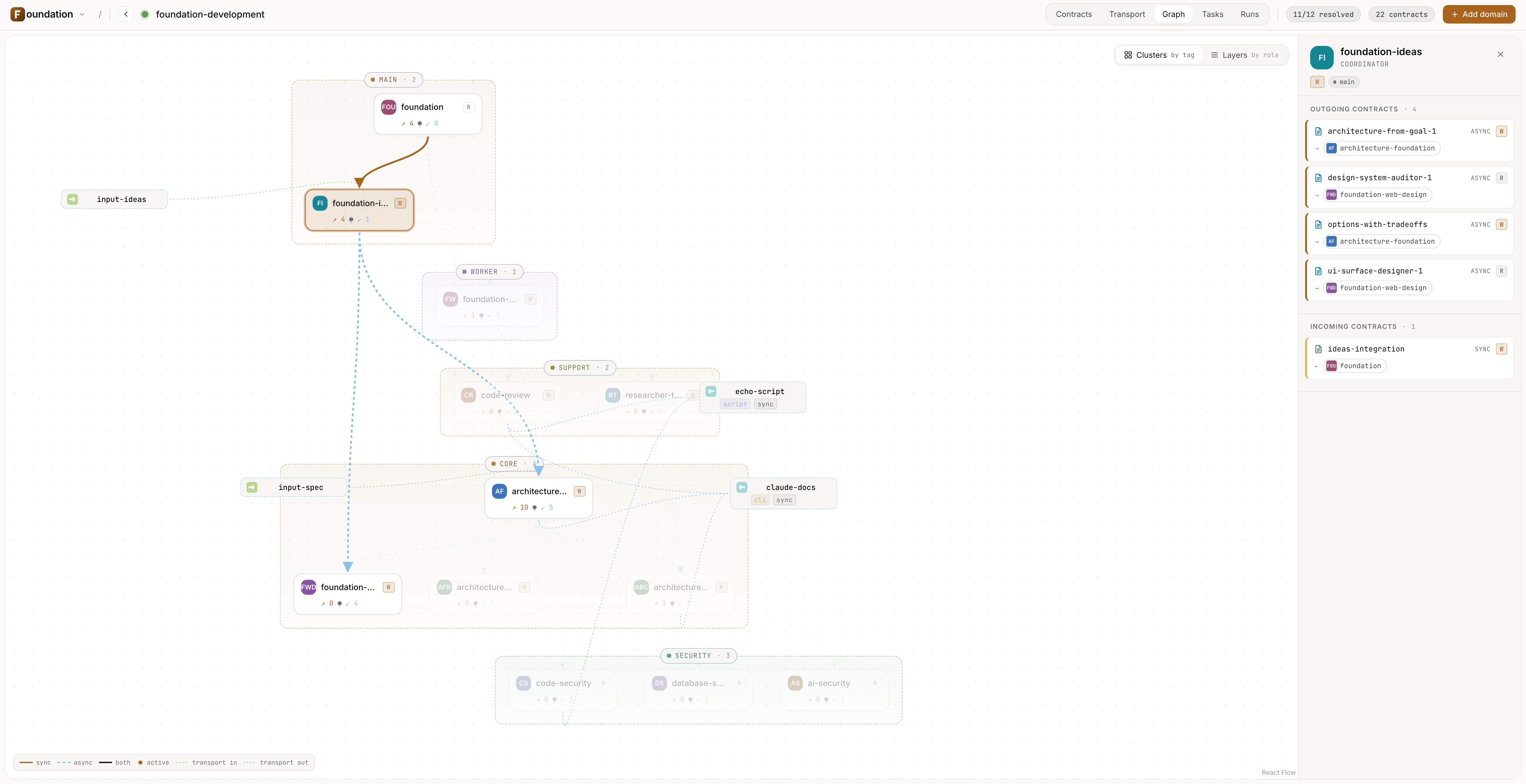Image resolution: width=1526 pixels, height=784 pixels.
Task: Select the faded code-security node
Action: [563, 690]
